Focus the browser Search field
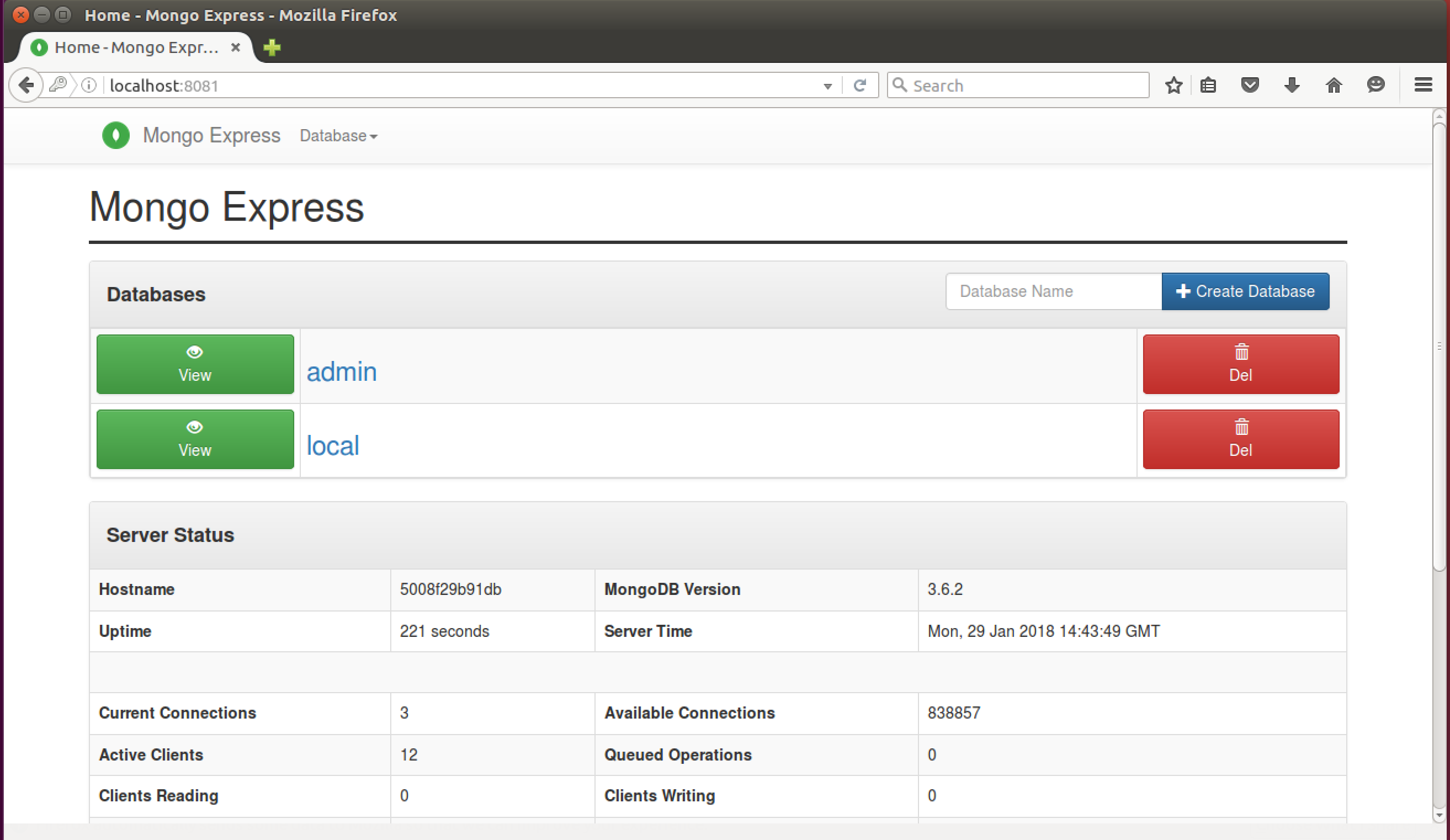1450x840 pixels. 1018,85
